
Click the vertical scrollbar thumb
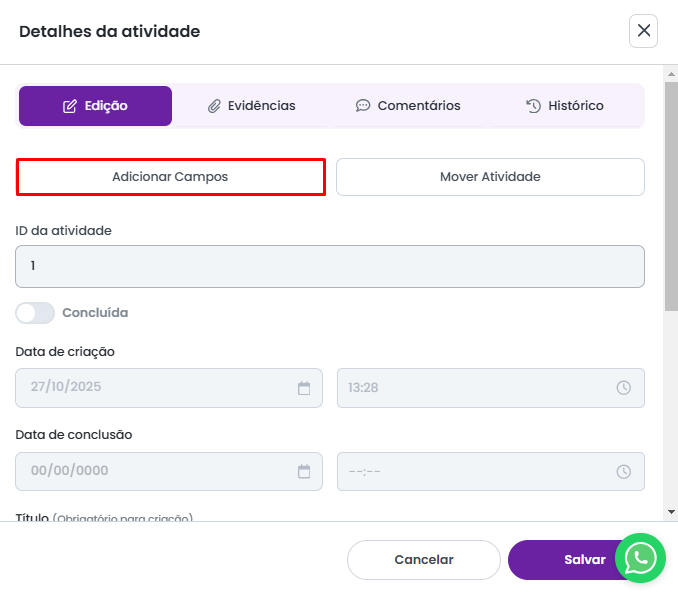[671, 200]
